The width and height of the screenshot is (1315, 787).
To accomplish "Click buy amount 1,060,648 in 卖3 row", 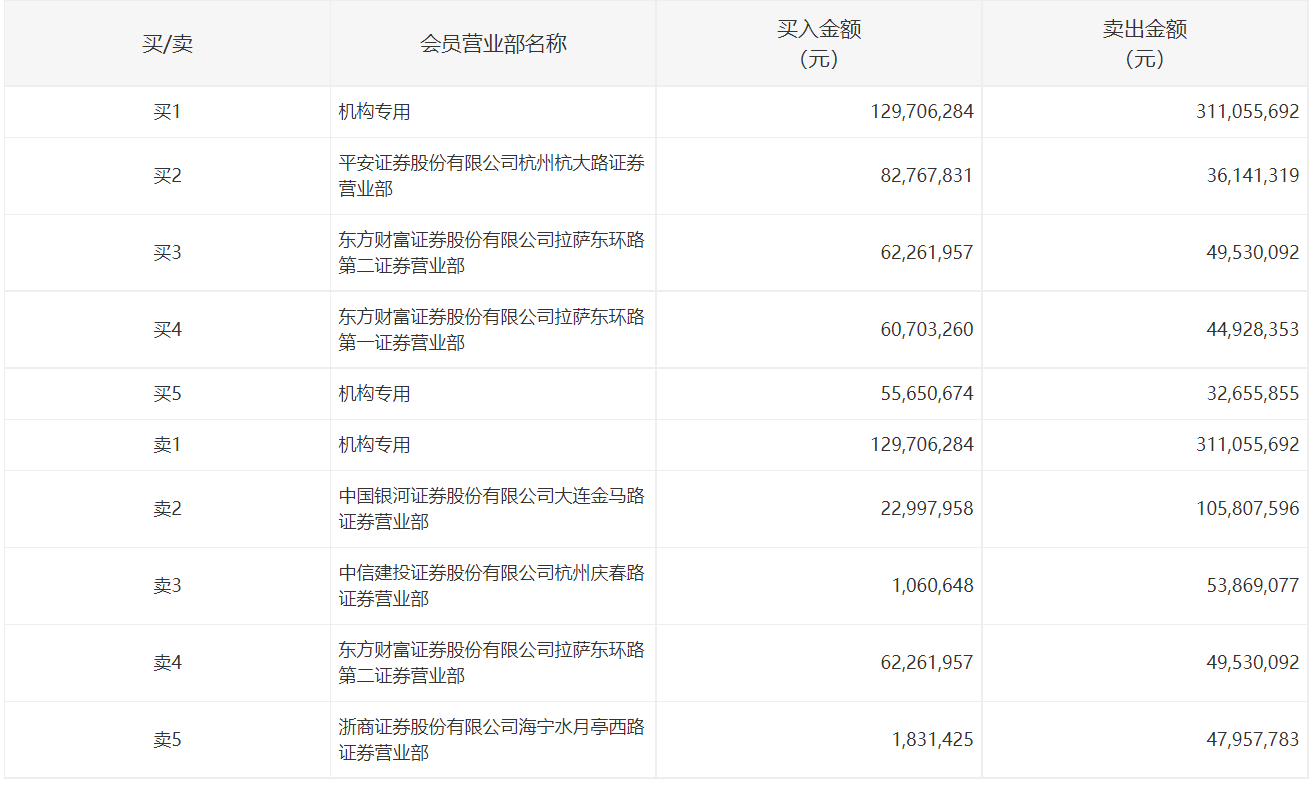I will click(932, 586).
